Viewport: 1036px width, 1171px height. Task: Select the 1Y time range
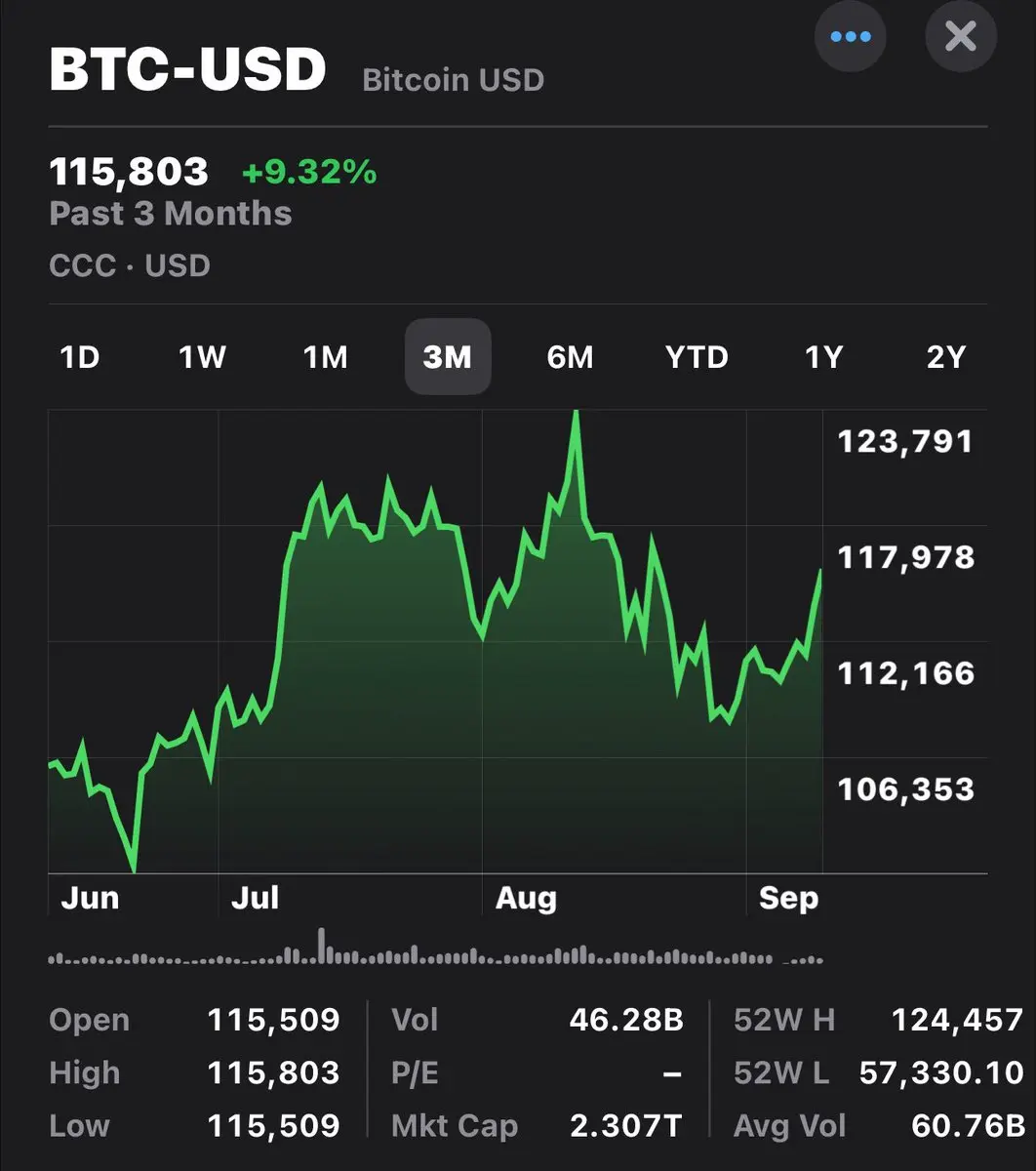(x=823, y=357)
